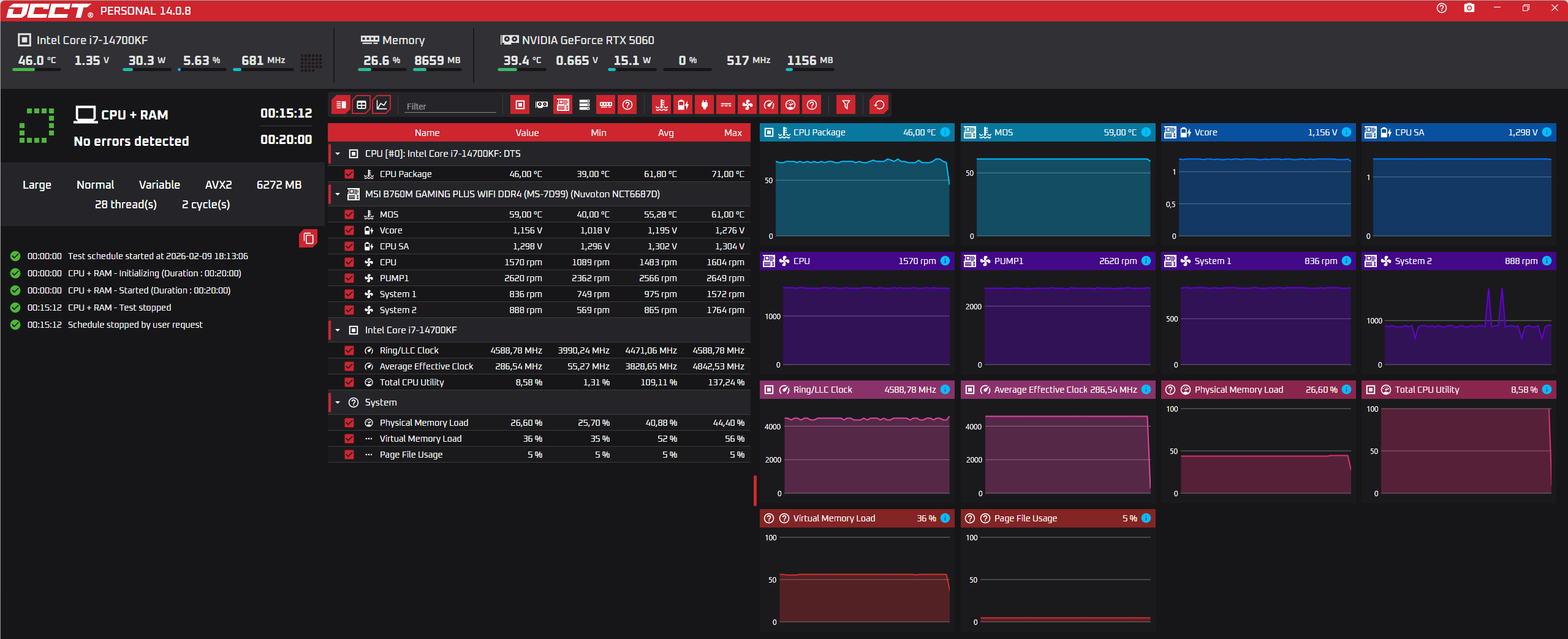Image resolution: width=1568 pixels, height=639 pixels.
Task: Click the funnel filter icon
Action: [x=846, y=105]
